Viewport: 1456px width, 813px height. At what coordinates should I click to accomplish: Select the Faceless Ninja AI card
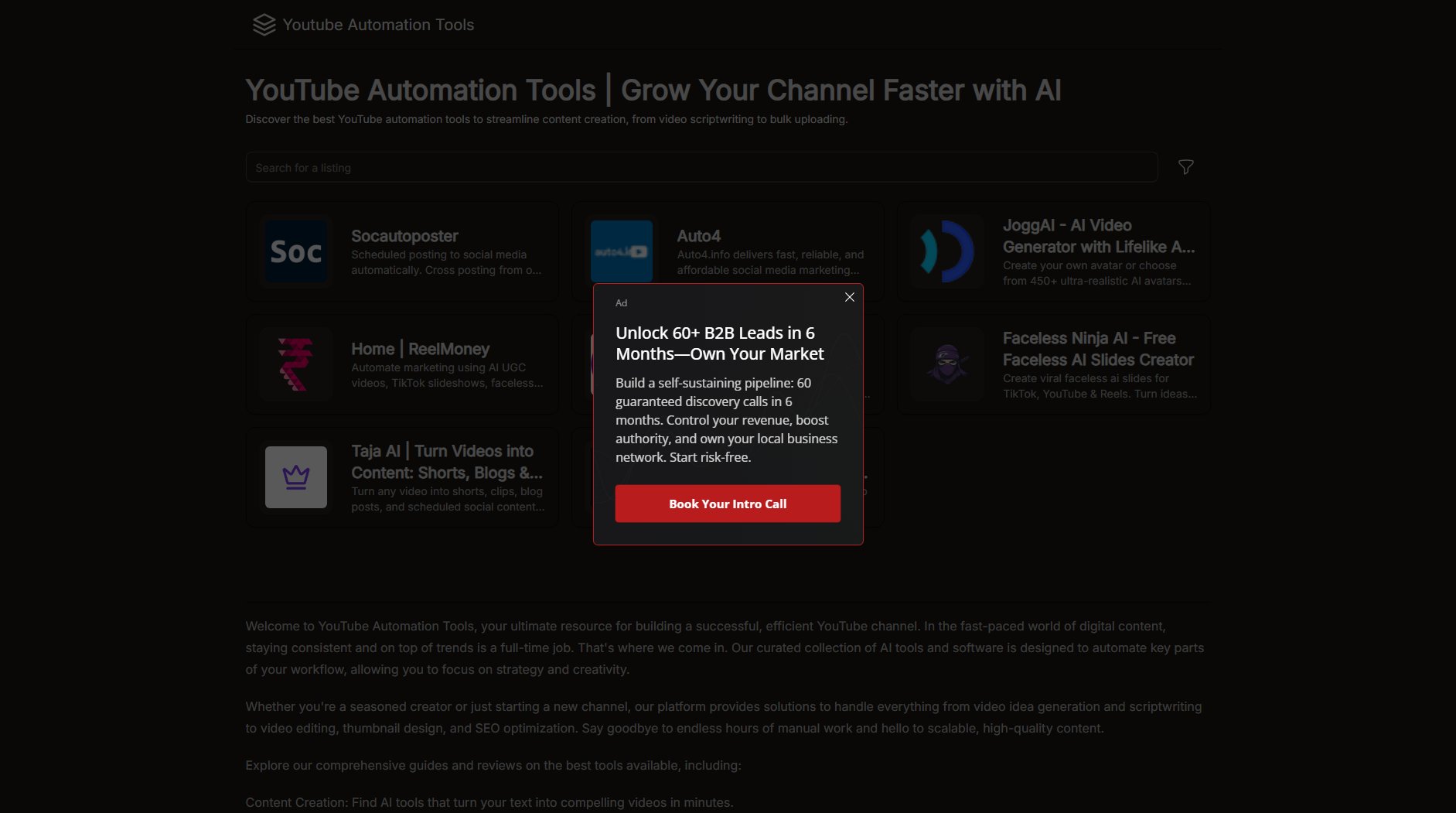[x=1052, y=364]
